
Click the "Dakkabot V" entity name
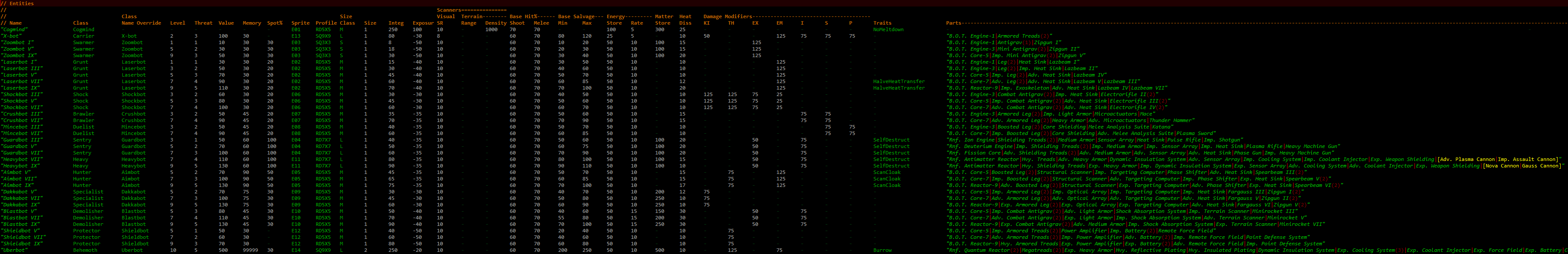click(19, 191)
